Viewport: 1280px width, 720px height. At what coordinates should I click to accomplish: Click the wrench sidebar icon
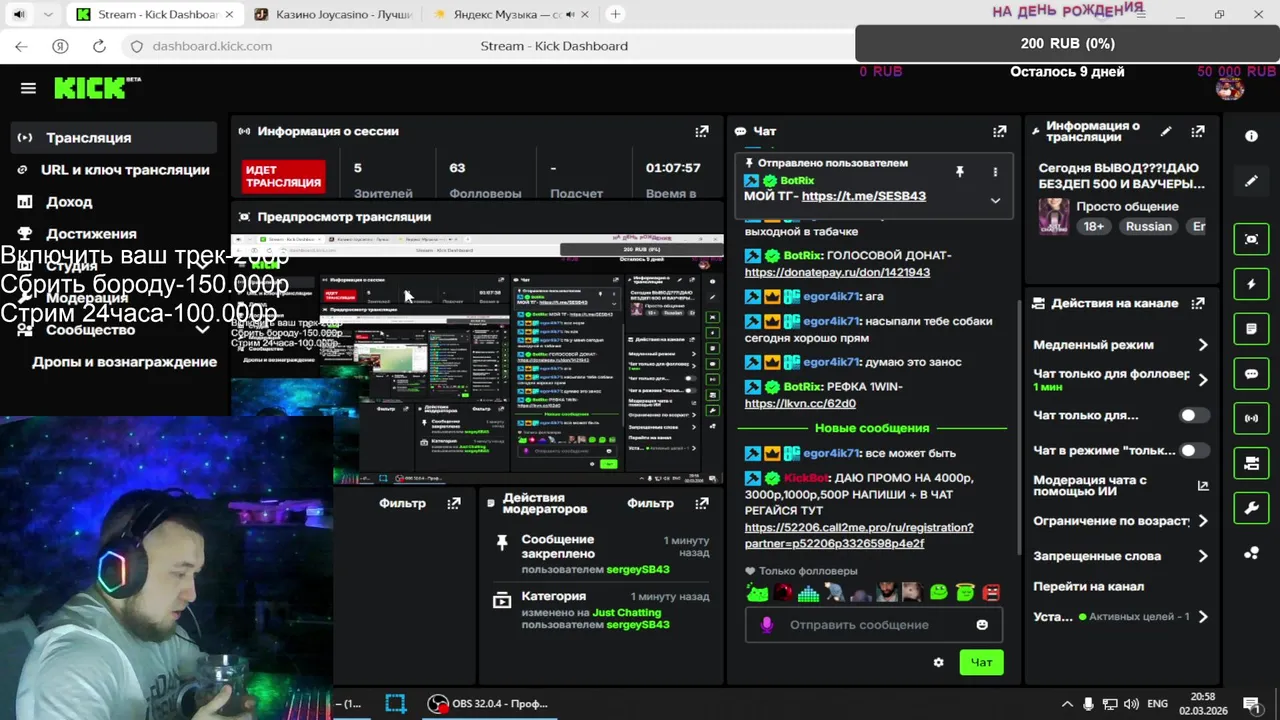[1251, 508]
